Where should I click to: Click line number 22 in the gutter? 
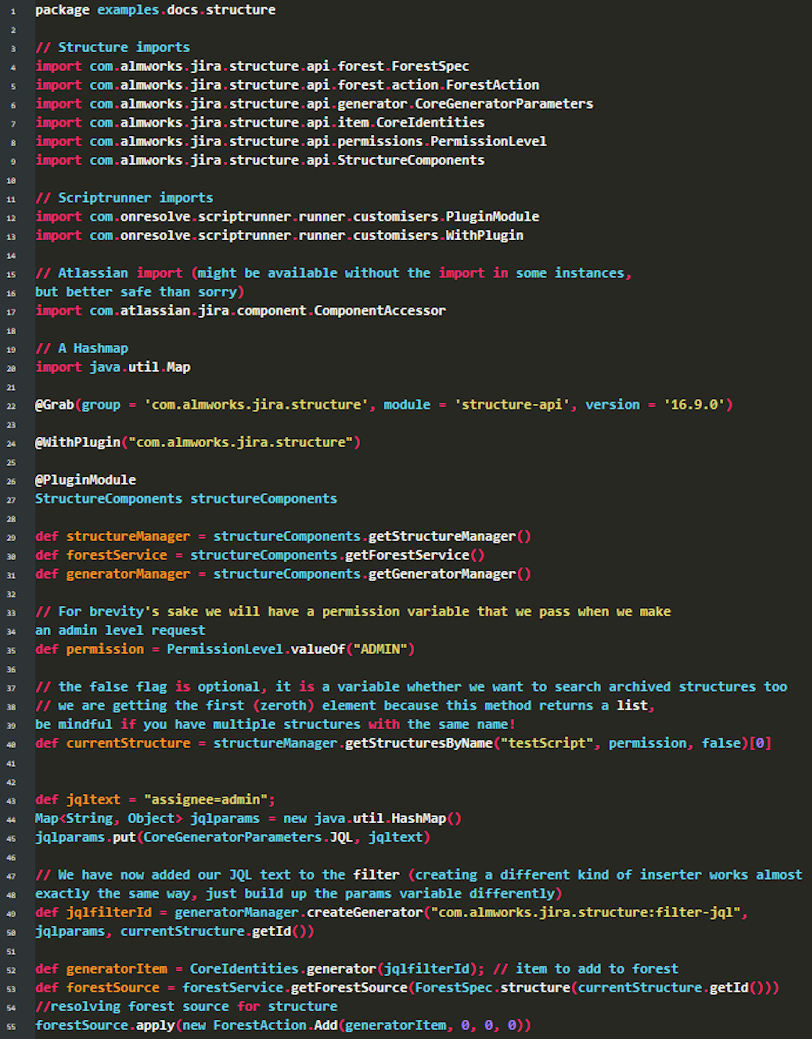pyautogui.click(x=11, y=406)
